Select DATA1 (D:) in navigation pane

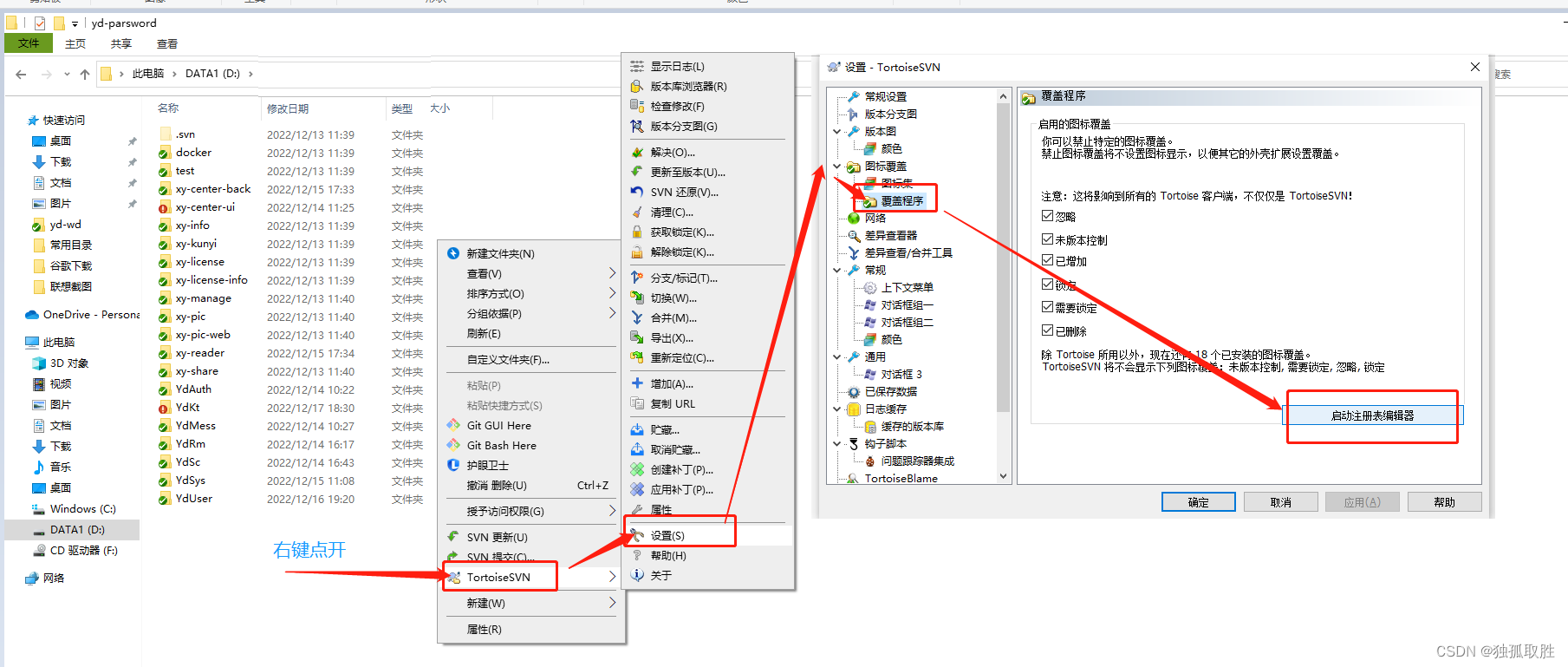click(77, 529)
